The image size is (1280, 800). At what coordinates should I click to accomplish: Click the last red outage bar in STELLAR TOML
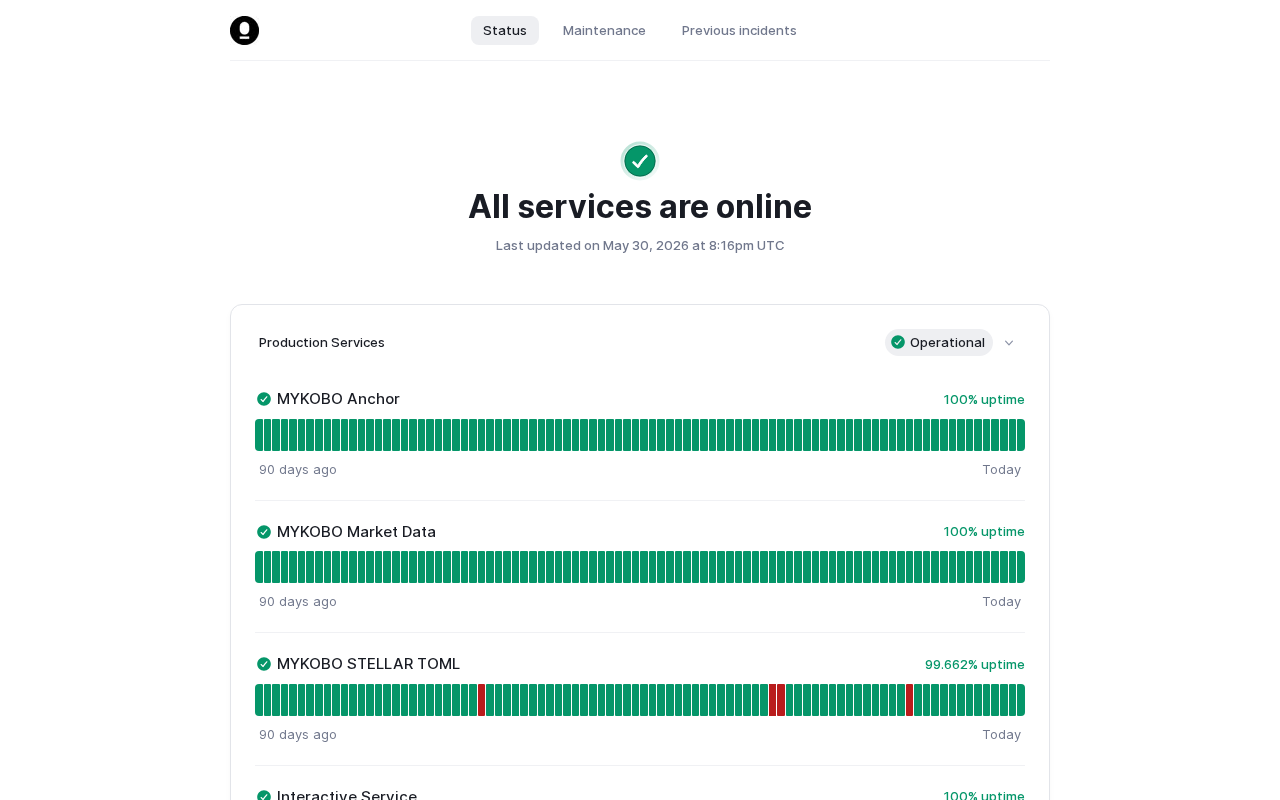(x=909, y=700)
